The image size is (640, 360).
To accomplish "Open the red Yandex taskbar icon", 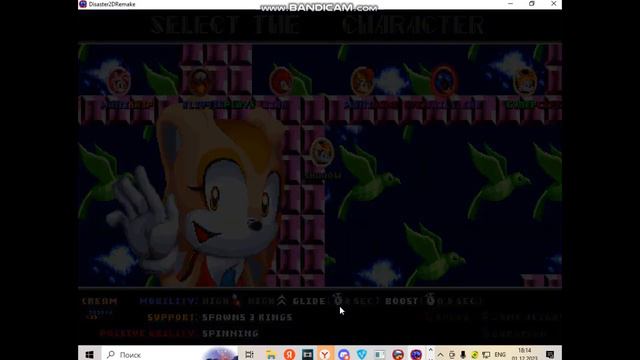I will tap(289, 354).
